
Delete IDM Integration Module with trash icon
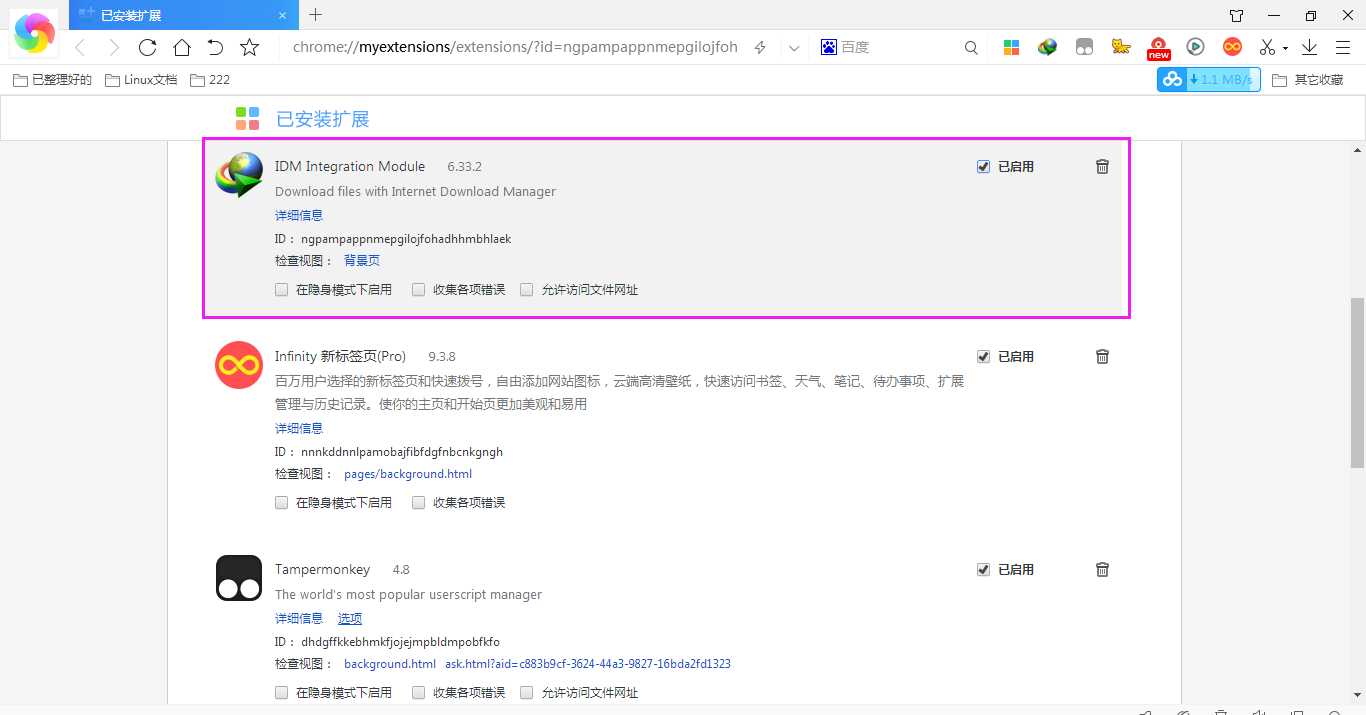coord(1102,167)
